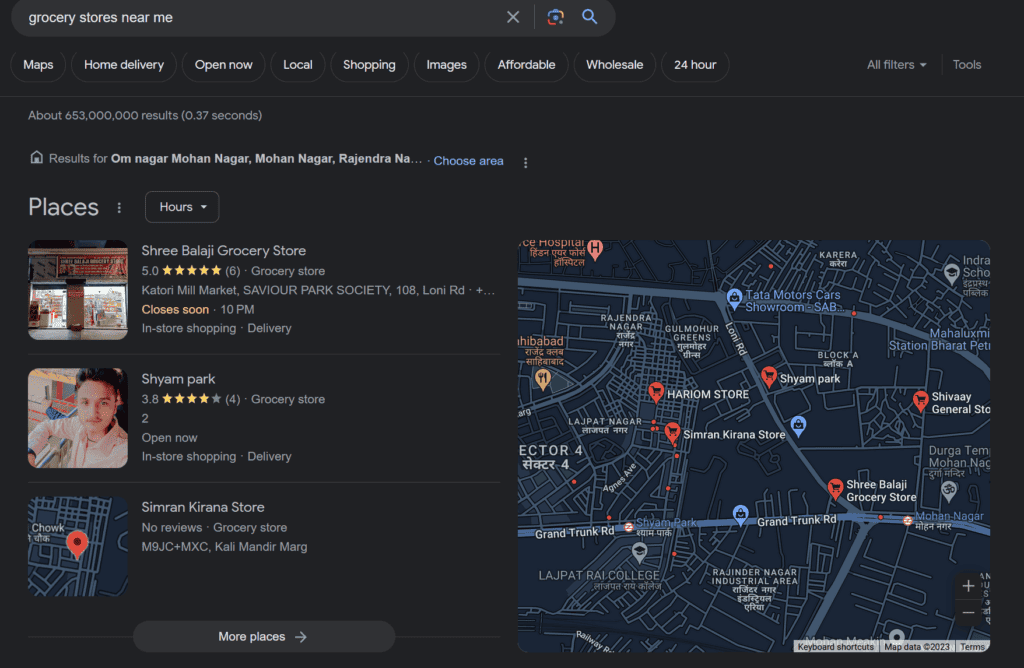Open the All filters dropdown

896,64
